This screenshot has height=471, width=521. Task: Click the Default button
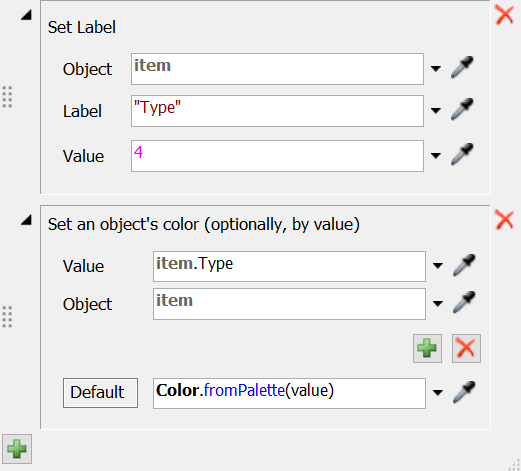100,393
